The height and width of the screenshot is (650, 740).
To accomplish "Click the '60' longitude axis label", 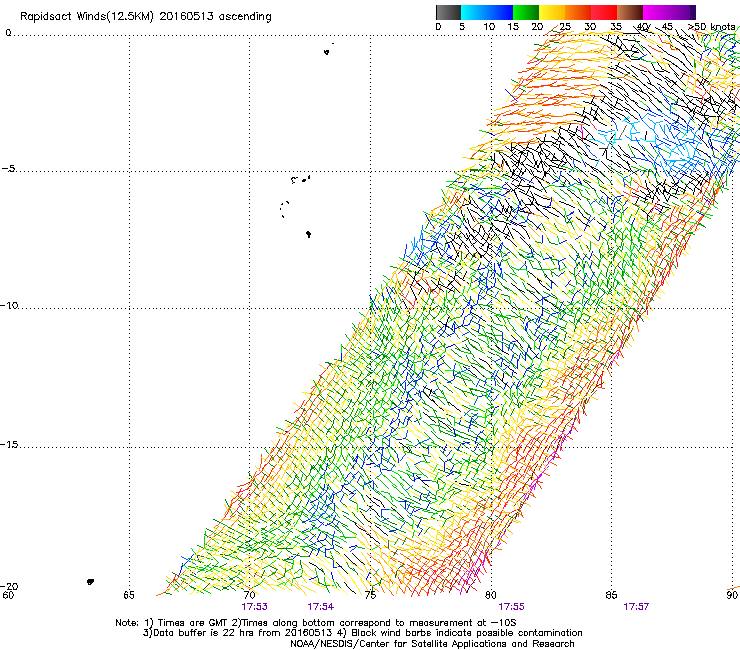I will click(8, 595).
